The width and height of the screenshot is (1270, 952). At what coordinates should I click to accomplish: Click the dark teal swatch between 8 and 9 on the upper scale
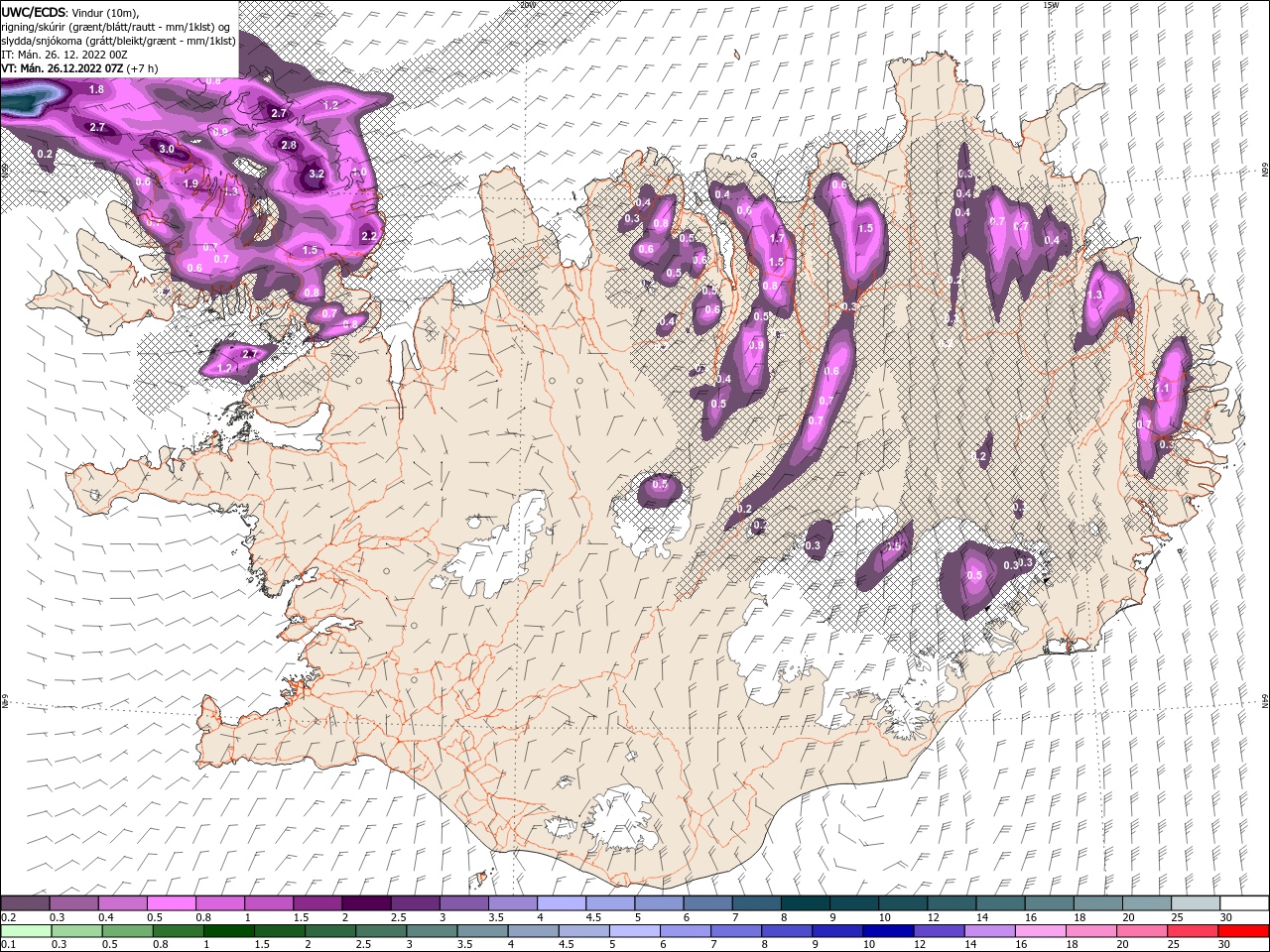pyautogui.click(x=805, y=903)
